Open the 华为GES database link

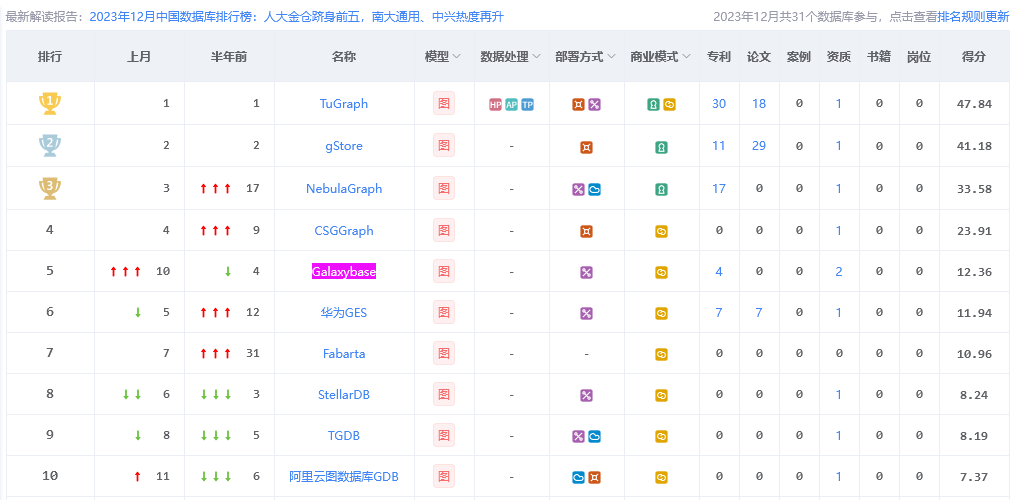click(x=344, y=312)
